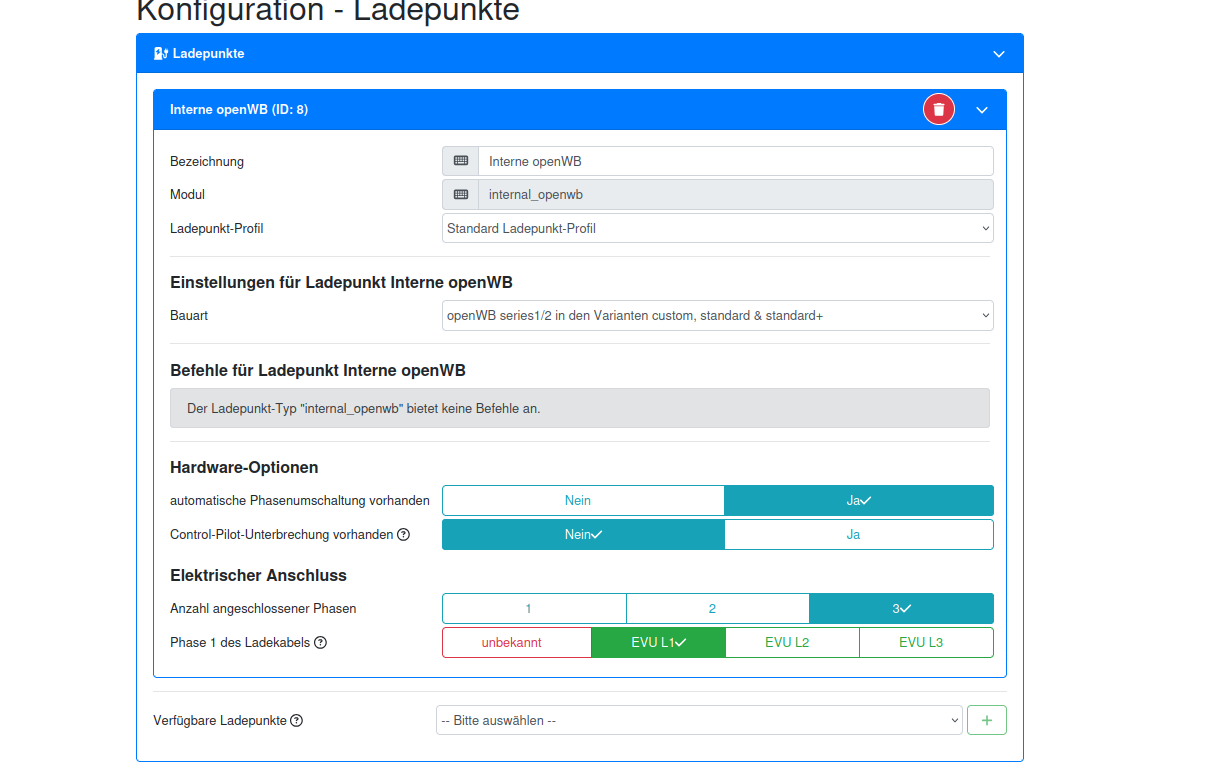Set cable phase 1 to EVU L3
The height and width of the screenshot is (765, 1221).
tap(926, 642)
